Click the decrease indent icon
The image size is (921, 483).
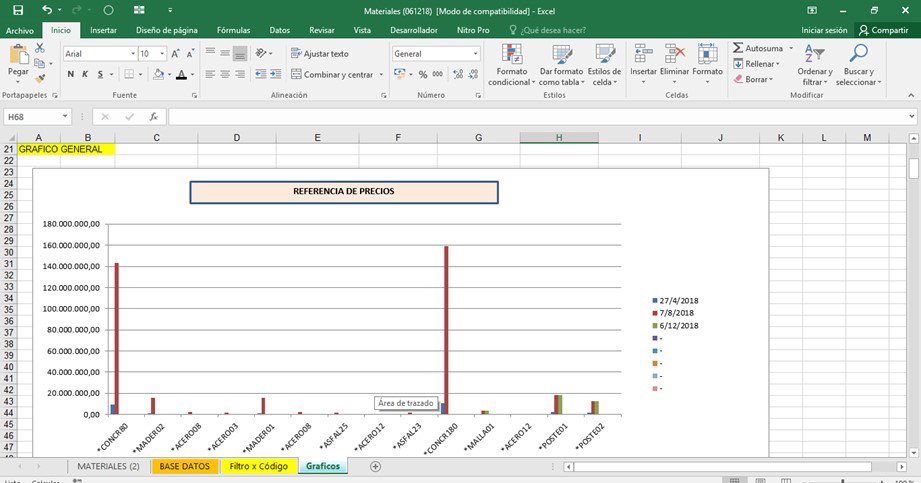pyautogui.click(x=260, y=74)
